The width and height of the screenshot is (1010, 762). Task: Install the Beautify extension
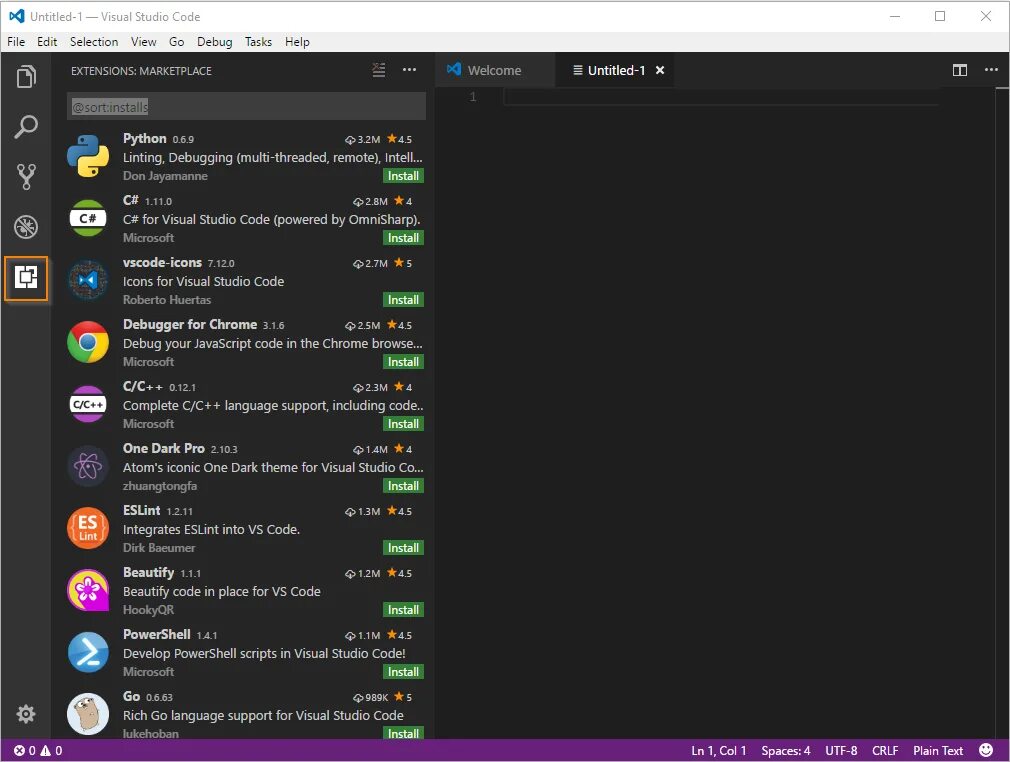[403, 610]
